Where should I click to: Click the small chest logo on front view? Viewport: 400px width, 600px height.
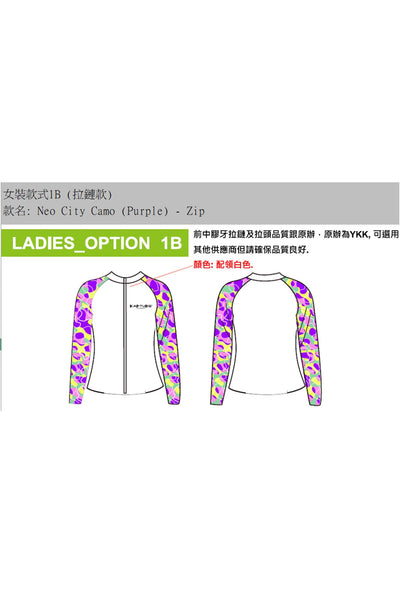(142, 306)
